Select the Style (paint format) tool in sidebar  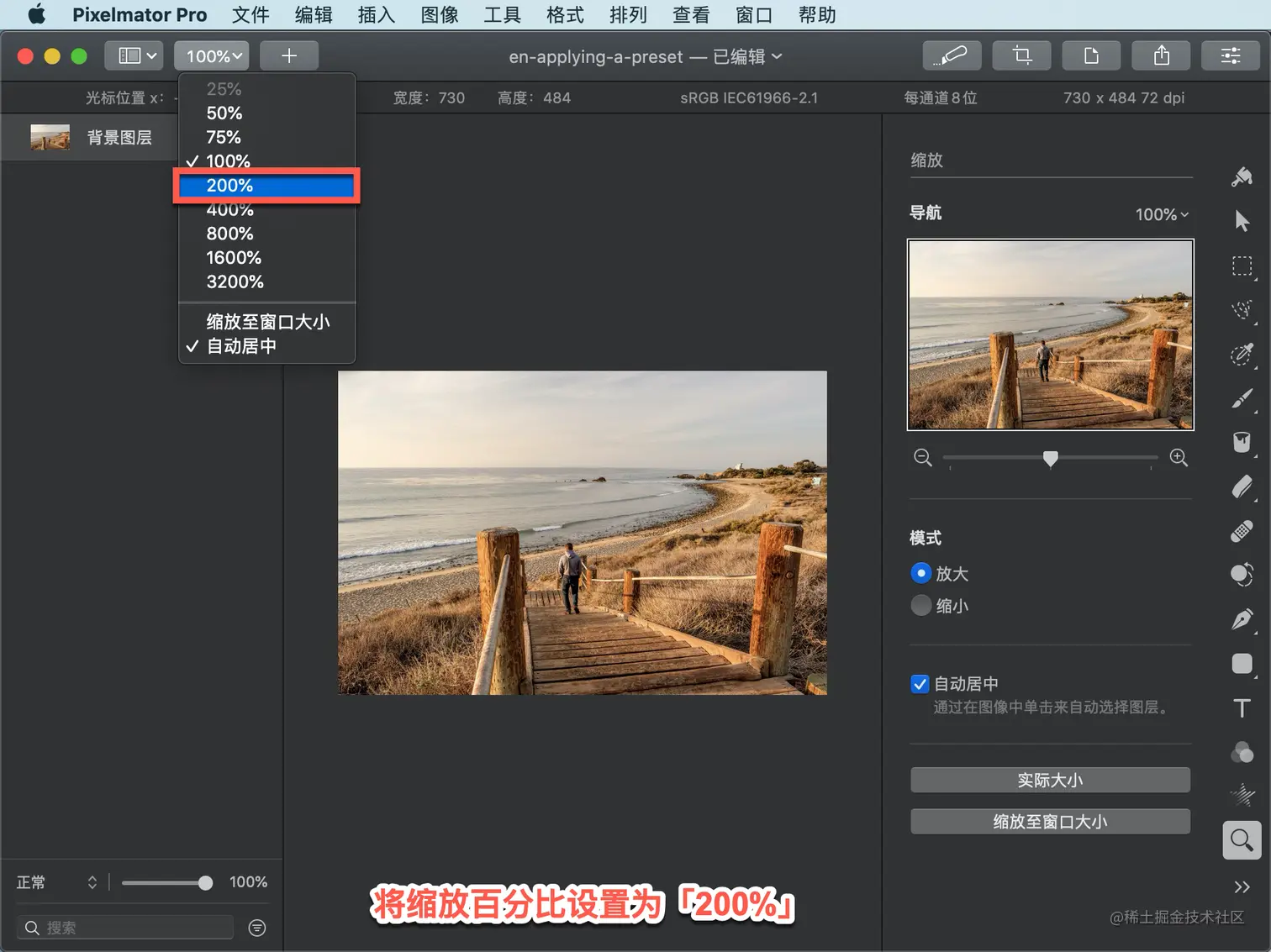pos(1242,176)
